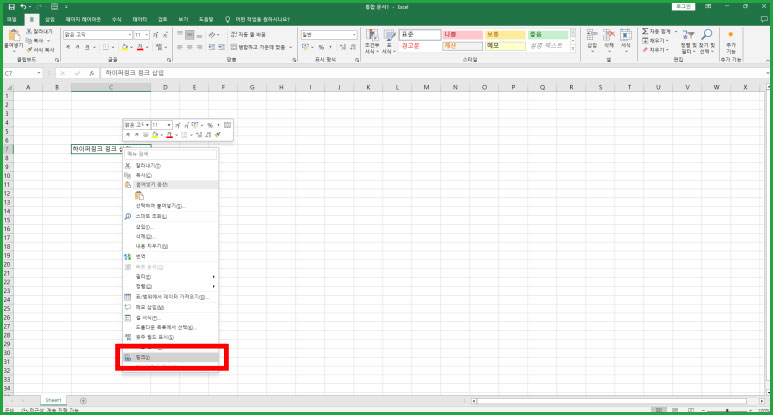This screenshot has height=415, width=773.
Task: Toggle Bold in ribbon font group
Action: tap(68, 47)
